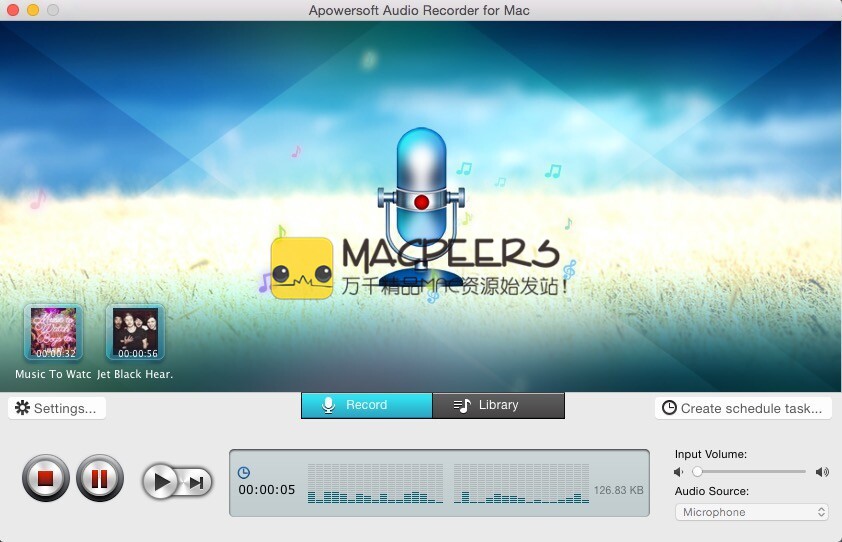Play the recorded audio
The height and width of the screenshot is (542, 842).
[x=161, y=481]
